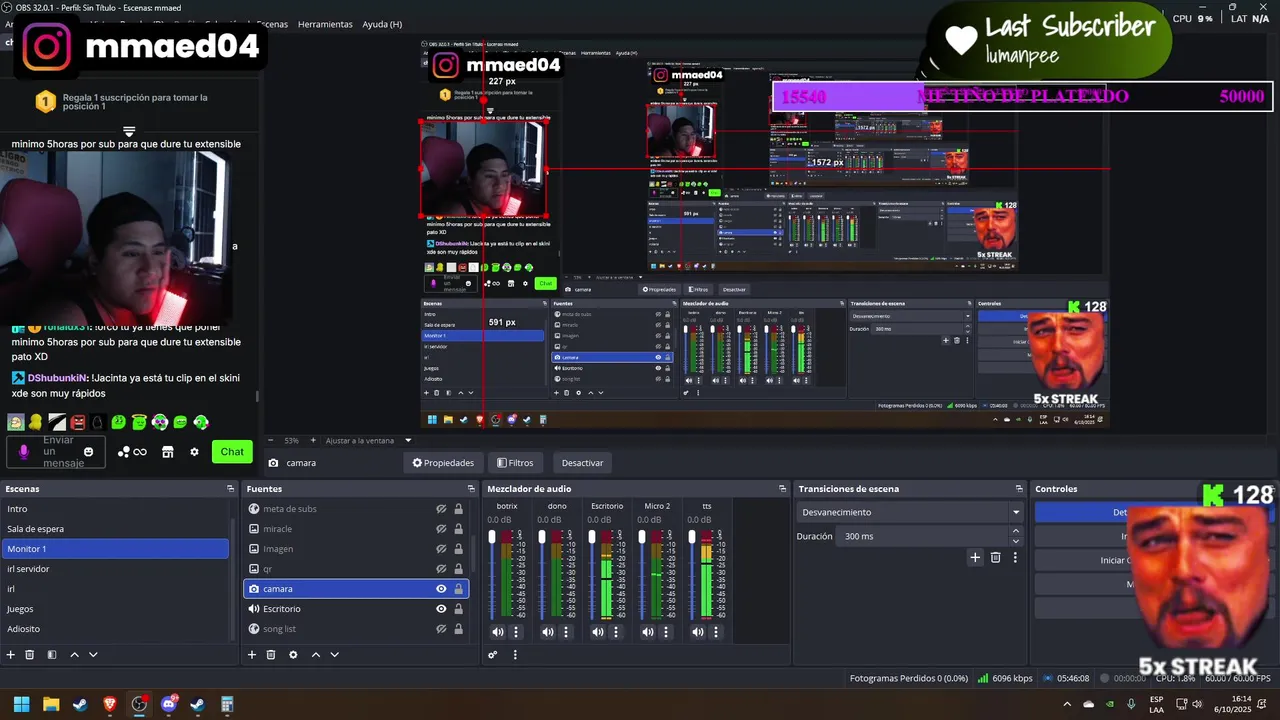The width and height of the screenshot is (1280, 720).
Task: Open Micro 2 channel options menu
Action: [666, 632]
